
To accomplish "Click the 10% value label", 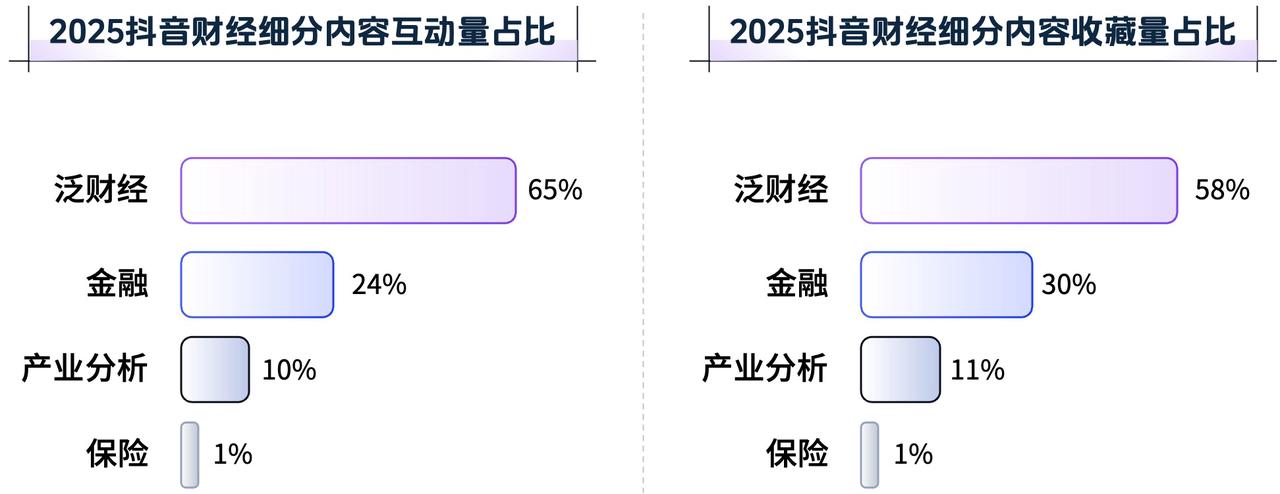I will pyautogui.click(x=289, y=370).
